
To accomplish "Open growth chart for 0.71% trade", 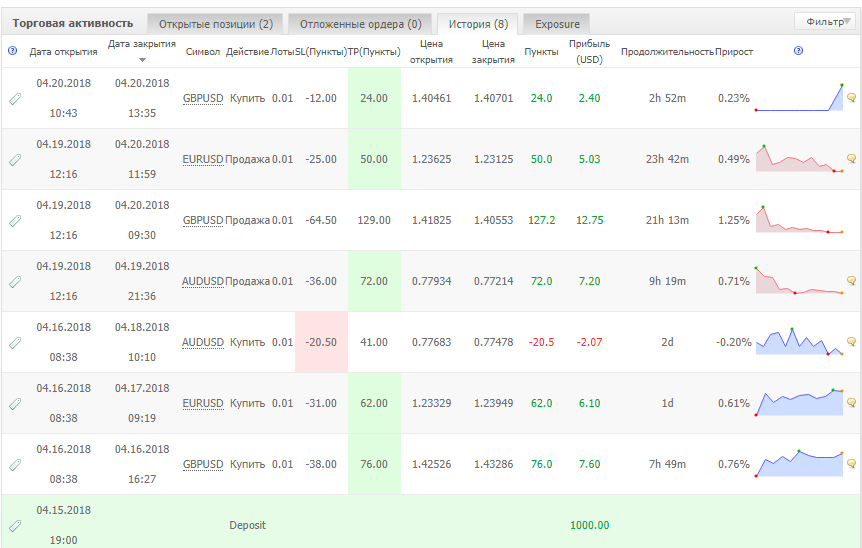I will (799, 281).
